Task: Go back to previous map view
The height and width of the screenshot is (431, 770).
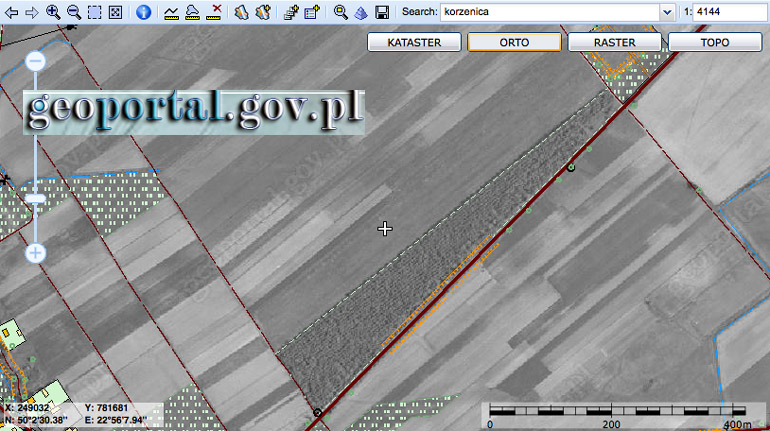Action: (x=11, y=12)
